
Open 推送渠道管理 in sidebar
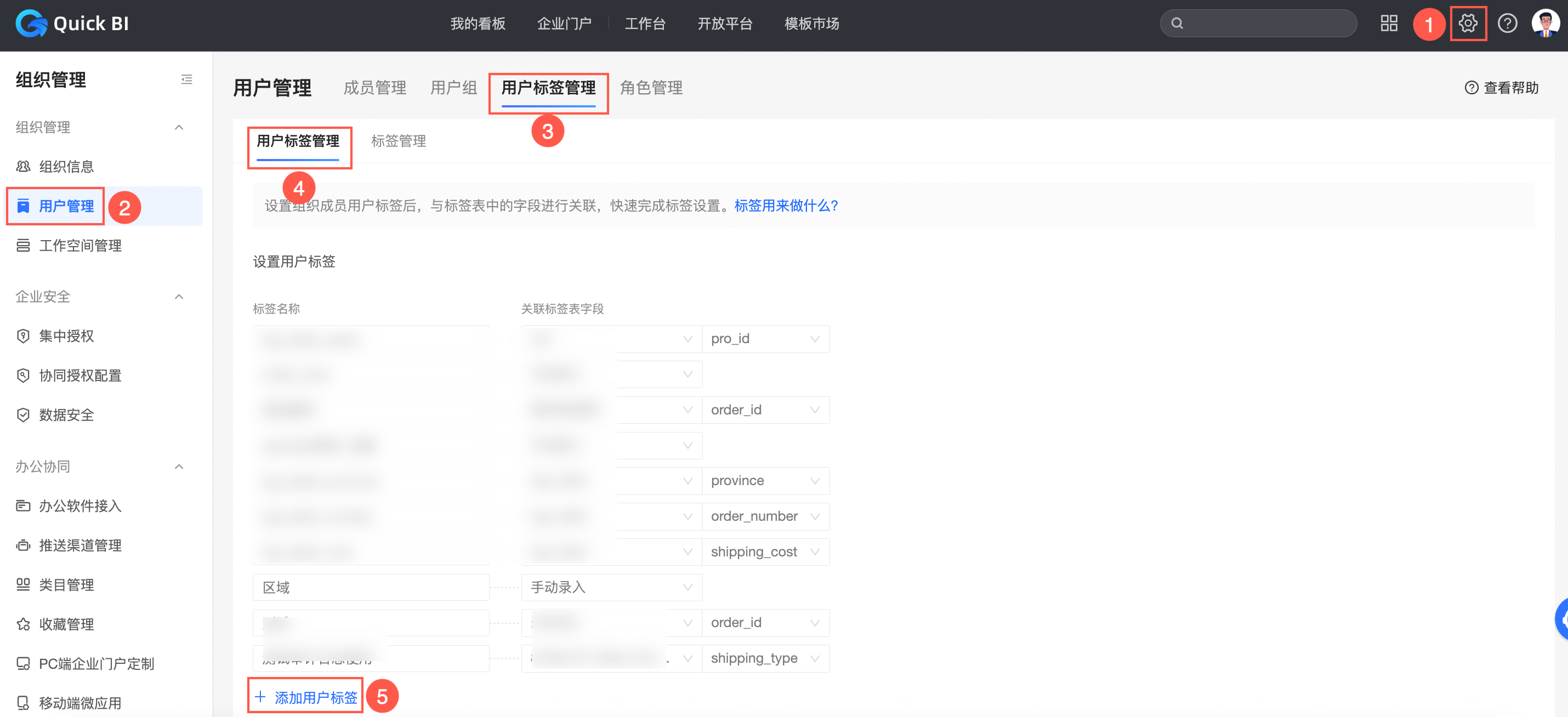click(79, 545)
